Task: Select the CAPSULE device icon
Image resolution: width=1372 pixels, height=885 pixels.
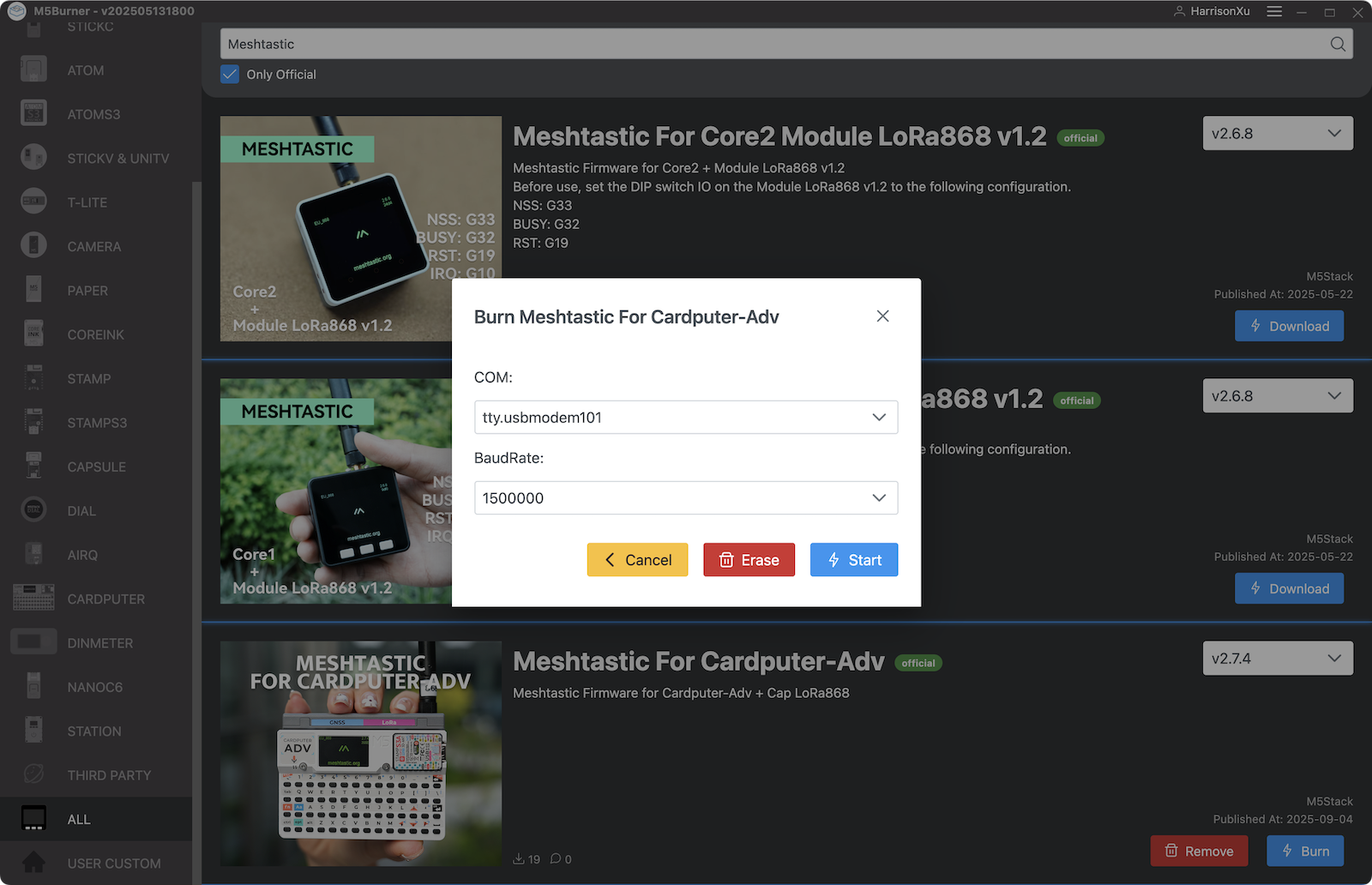Action: click(x=33, y=467)
